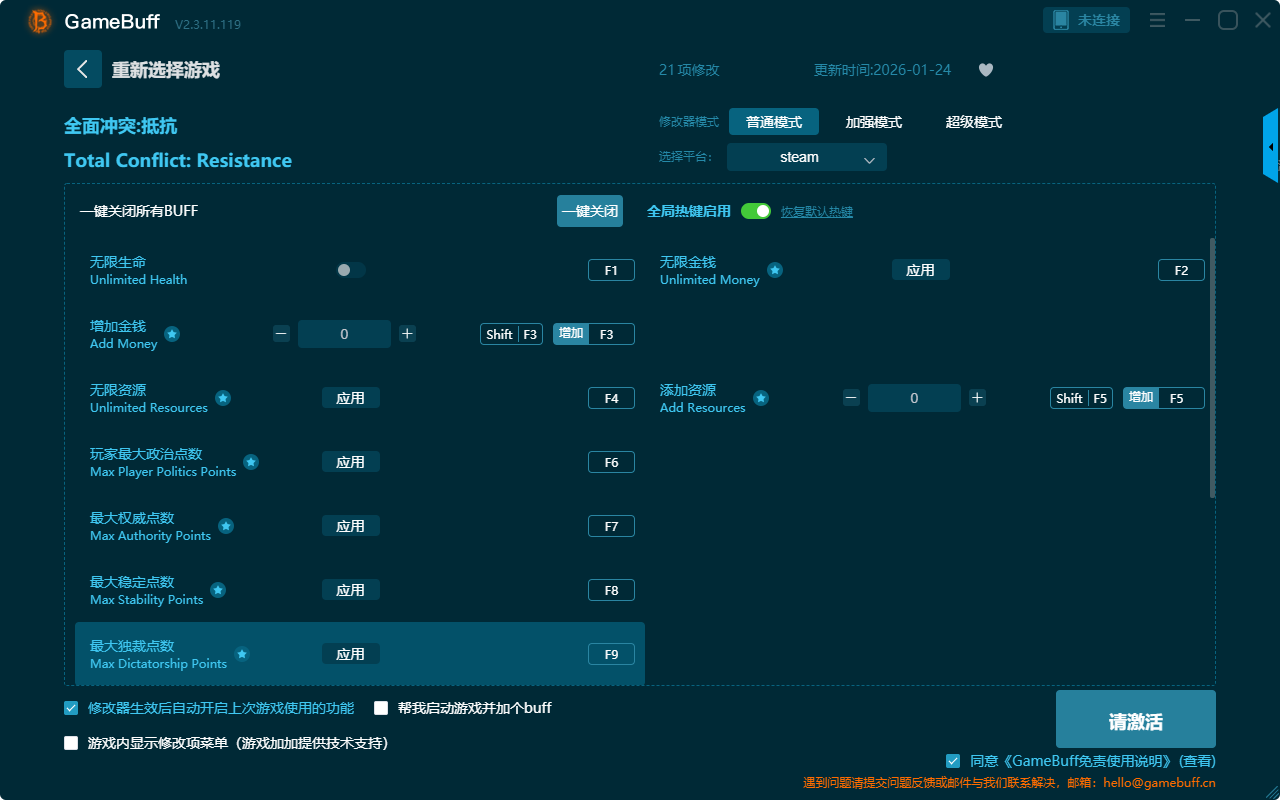Disable the global hotkey toggle
Image resolution: width=1280 pixels, height=800 pixels.
tap(756, 211)
